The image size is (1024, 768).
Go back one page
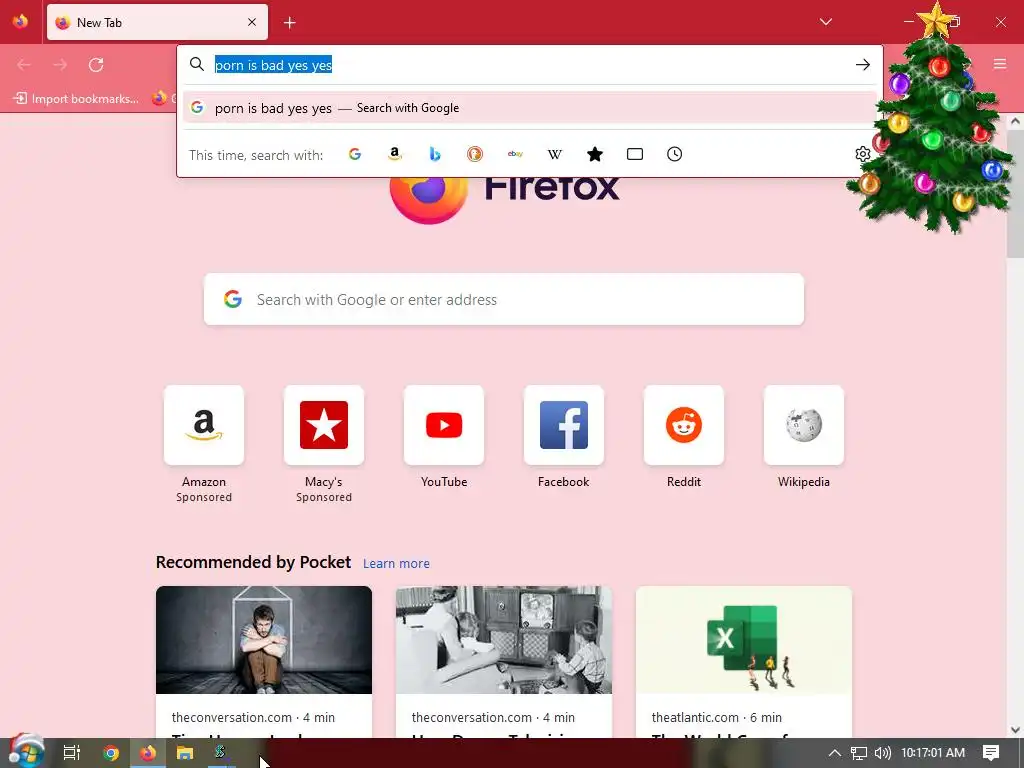(x=24, y=65)
